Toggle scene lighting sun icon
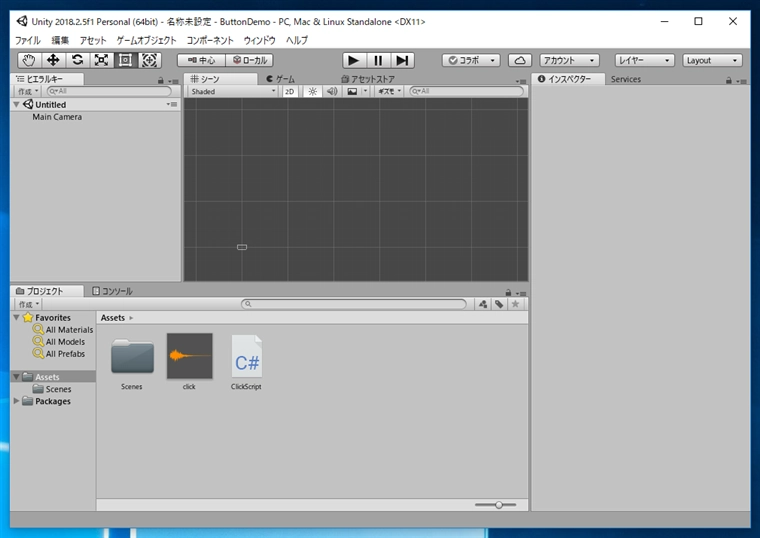This screenshot has height=538, width=760. [313, 91]
